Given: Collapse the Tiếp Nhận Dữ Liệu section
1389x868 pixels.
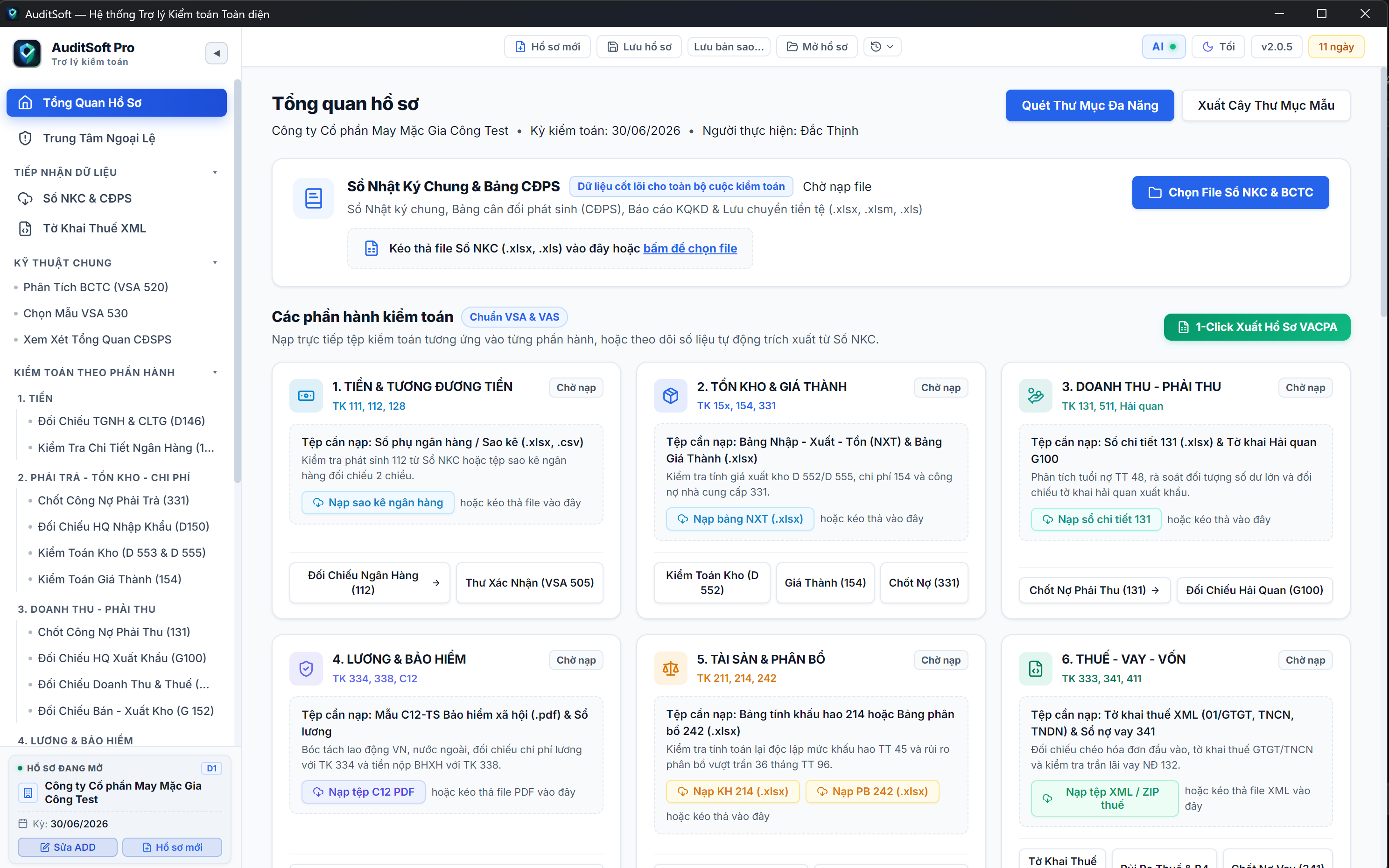Looking at the screenshot, I should [215, 173].
